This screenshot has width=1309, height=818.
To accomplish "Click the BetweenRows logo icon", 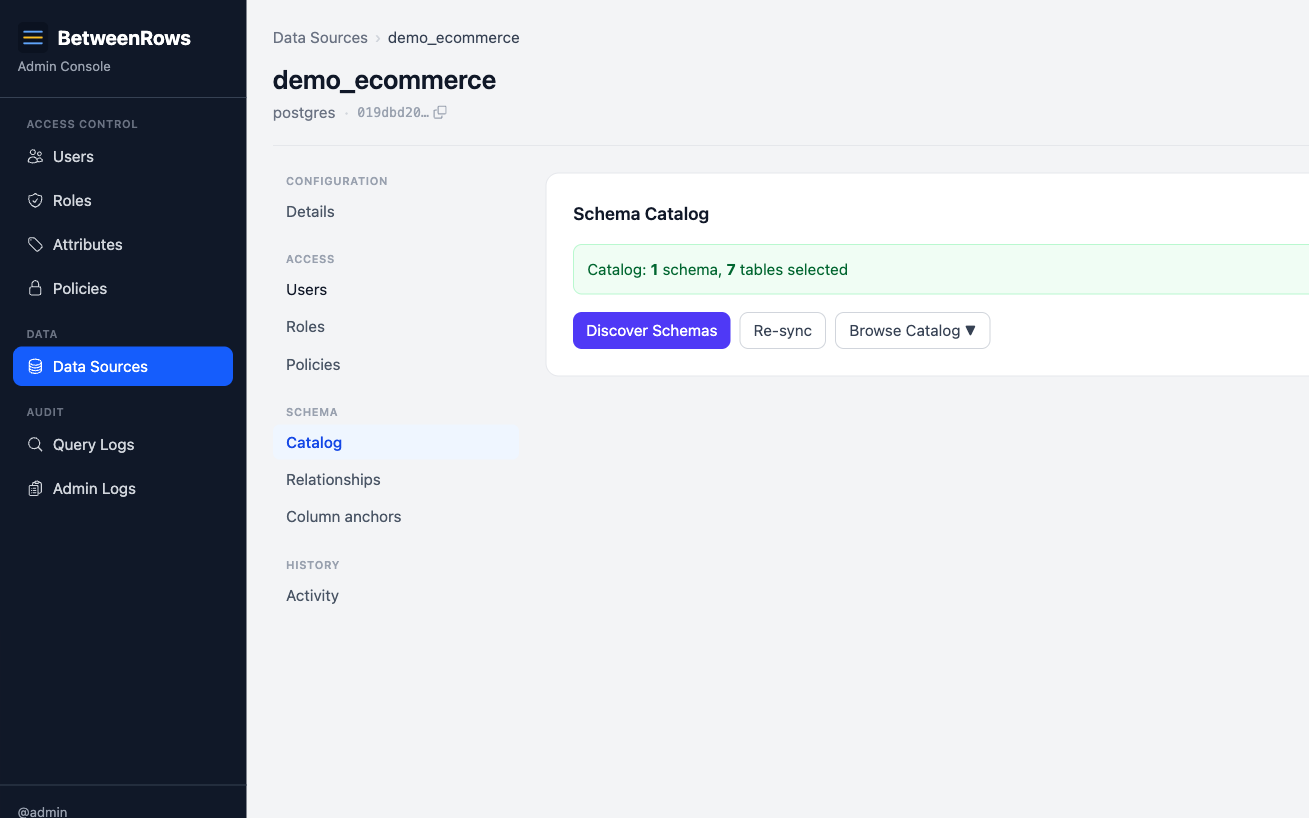I will click(33, 38).
